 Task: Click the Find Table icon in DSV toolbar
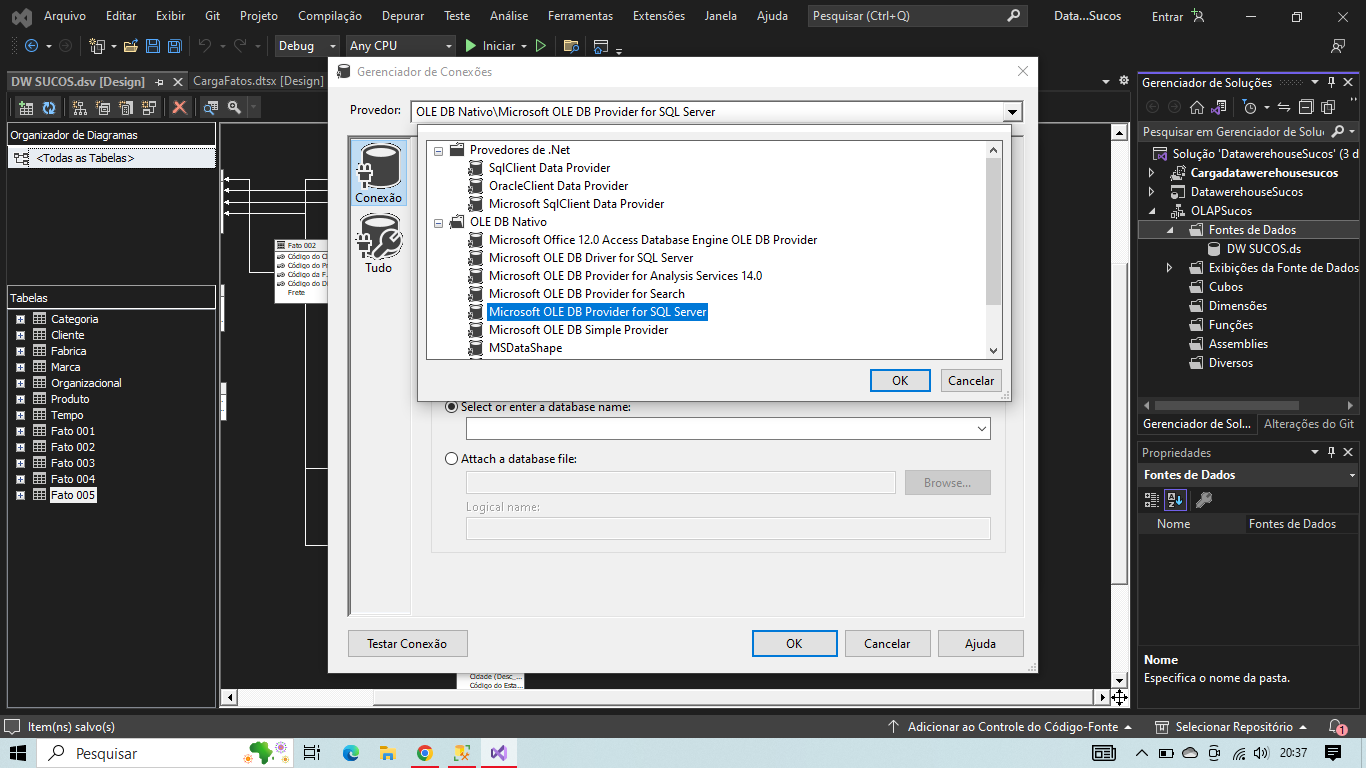[210, 107]
